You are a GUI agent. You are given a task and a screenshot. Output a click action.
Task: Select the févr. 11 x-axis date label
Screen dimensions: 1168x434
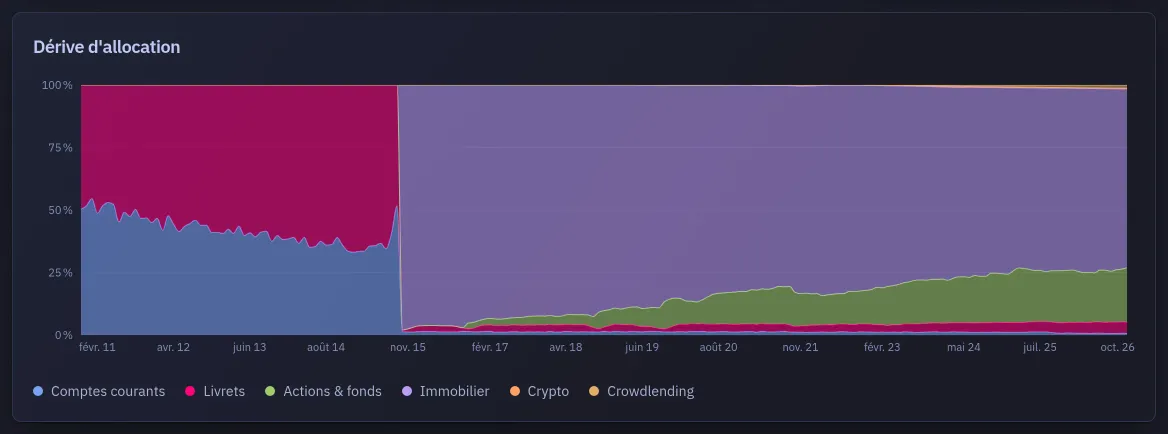(x=97, y=347)
